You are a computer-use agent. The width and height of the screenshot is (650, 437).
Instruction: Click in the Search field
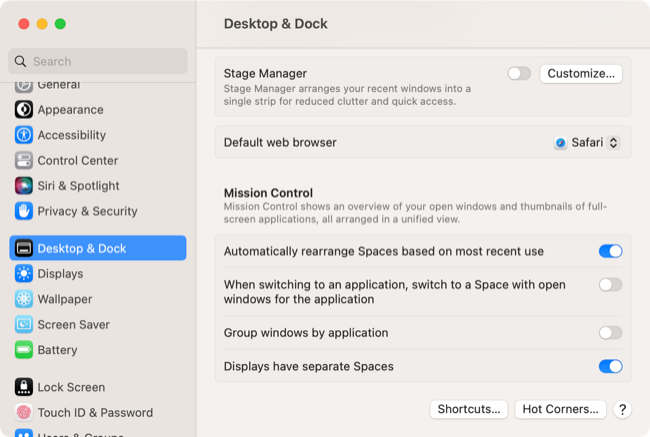point(98,61)
